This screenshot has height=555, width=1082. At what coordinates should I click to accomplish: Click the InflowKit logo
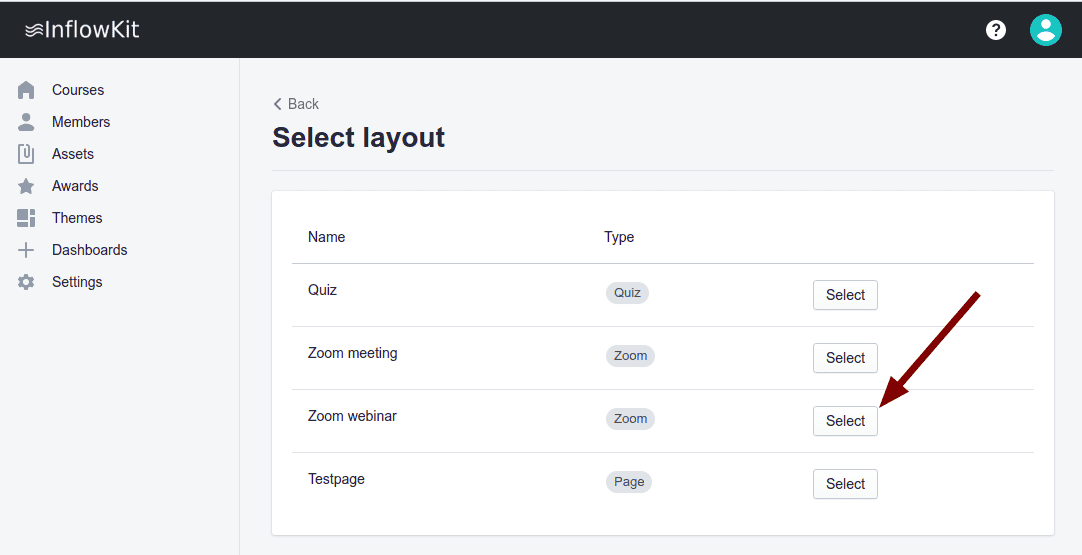[x=82, y=30]
